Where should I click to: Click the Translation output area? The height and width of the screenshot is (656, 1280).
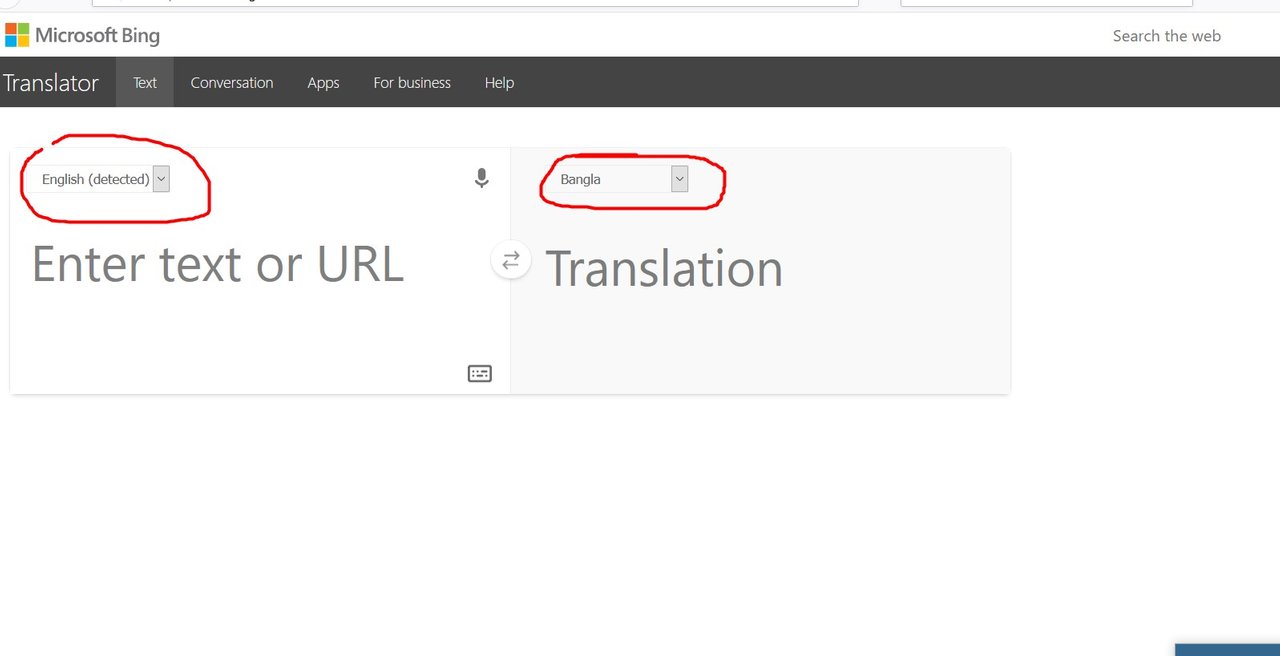click(760, 270)
